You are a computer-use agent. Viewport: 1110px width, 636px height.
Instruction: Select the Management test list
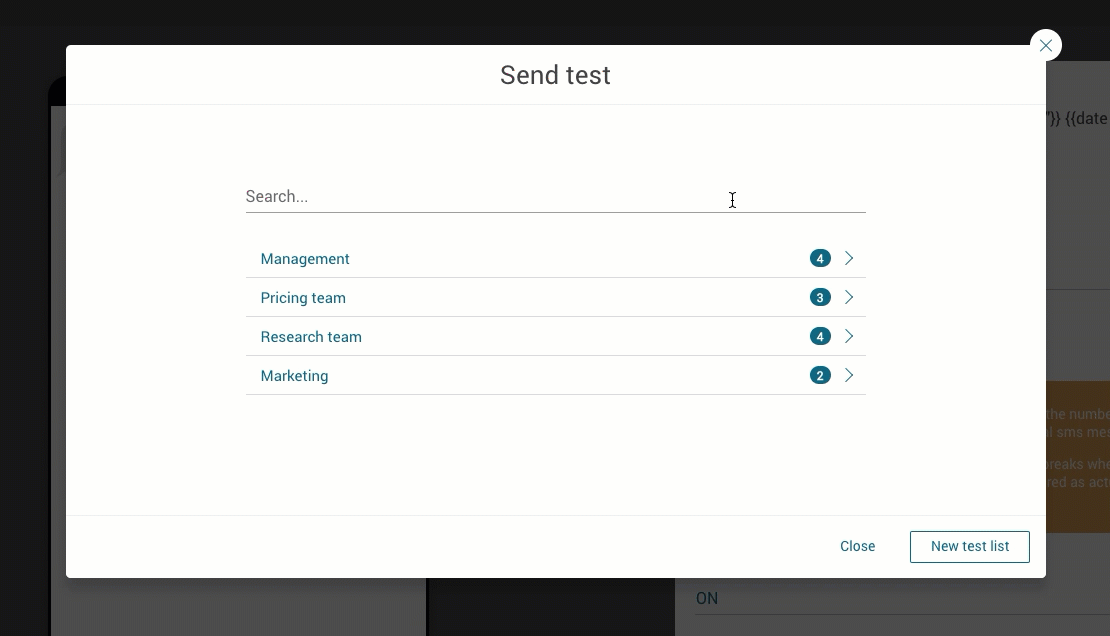click(305, 259)
